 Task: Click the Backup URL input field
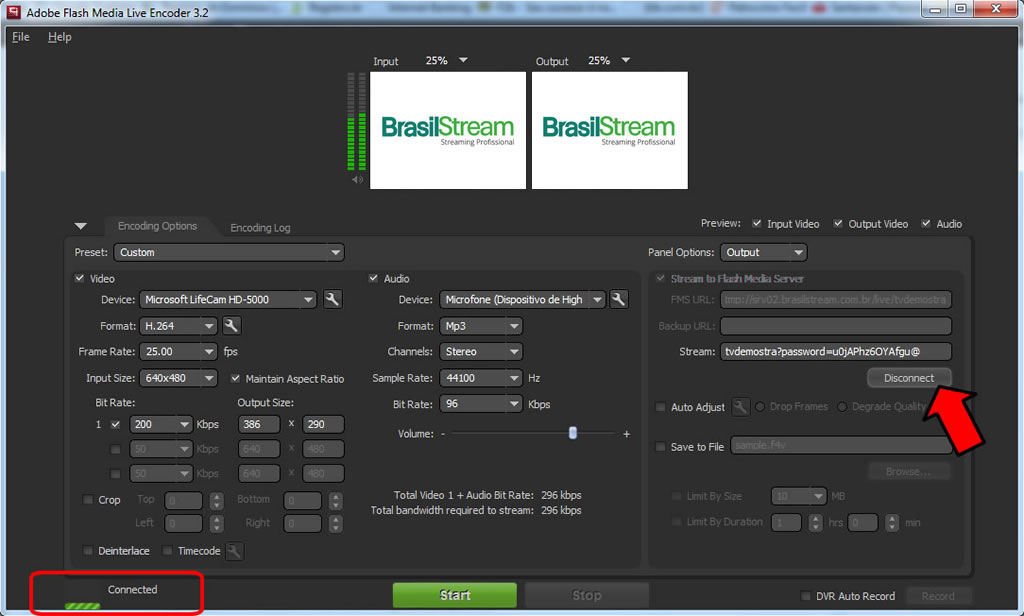click(835, 325)
